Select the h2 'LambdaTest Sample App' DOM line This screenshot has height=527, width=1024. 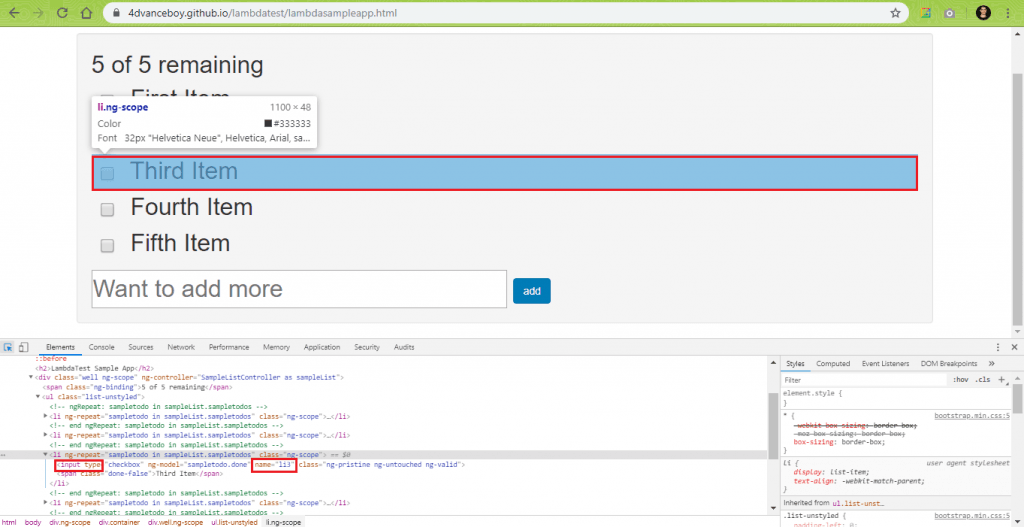click(95, 368)
